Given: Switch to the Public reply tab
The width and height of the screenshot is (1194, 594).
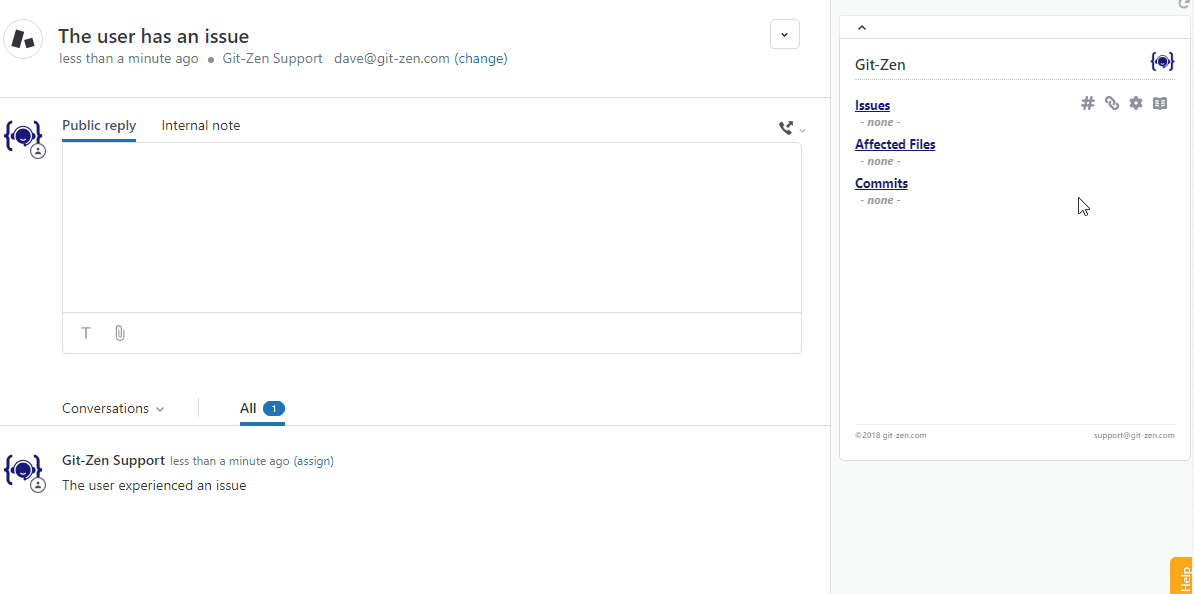Looking at the screenshot, I should [99, 126].
